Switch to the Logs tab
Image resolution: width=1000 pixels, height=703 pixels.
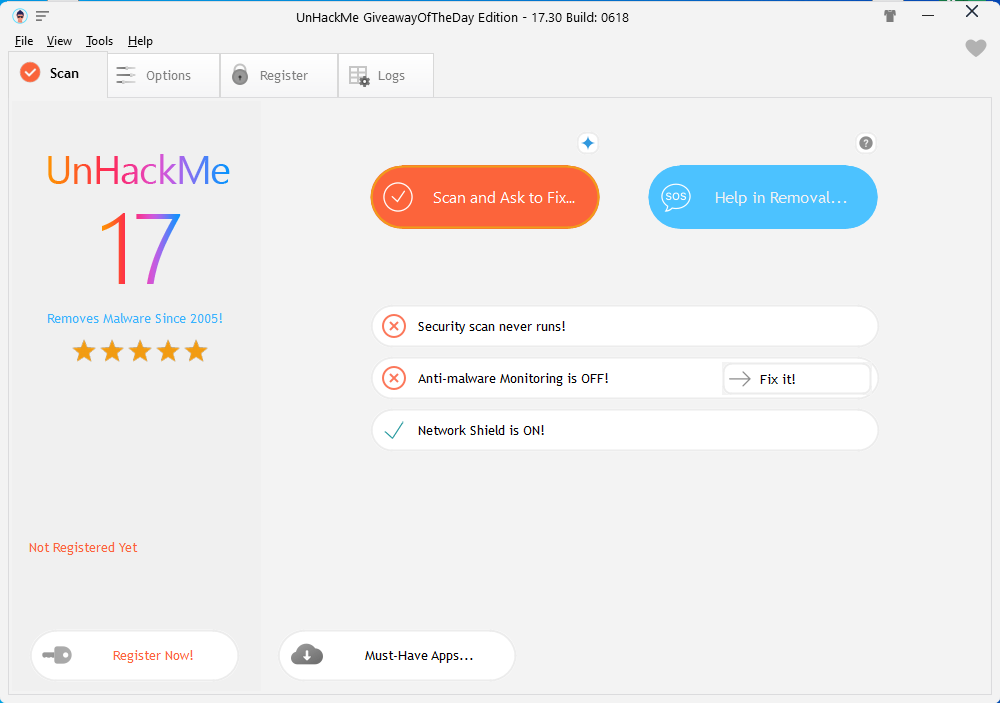[x=386, y=75]
